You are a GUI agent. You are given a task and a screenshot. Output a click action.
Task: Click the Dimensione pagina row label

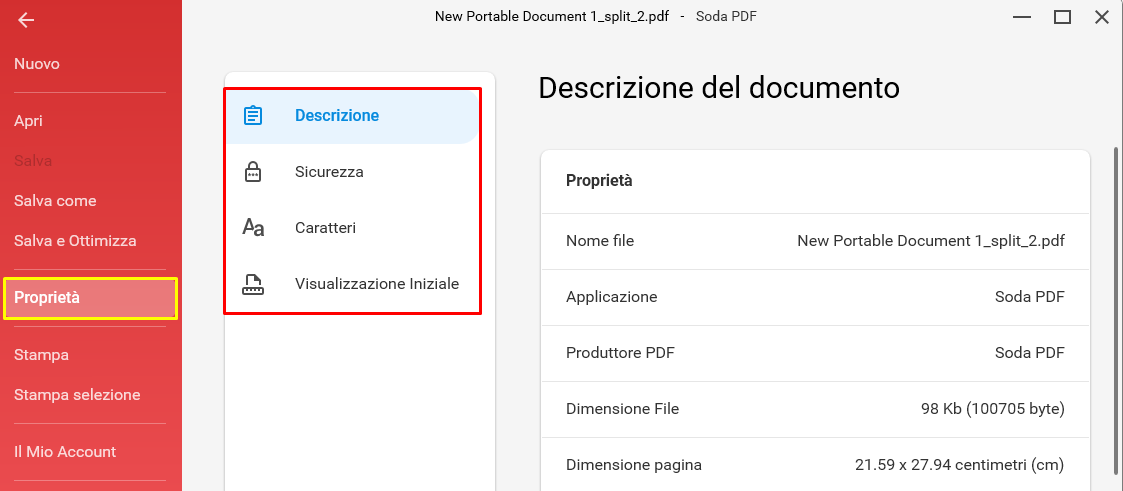634,465
